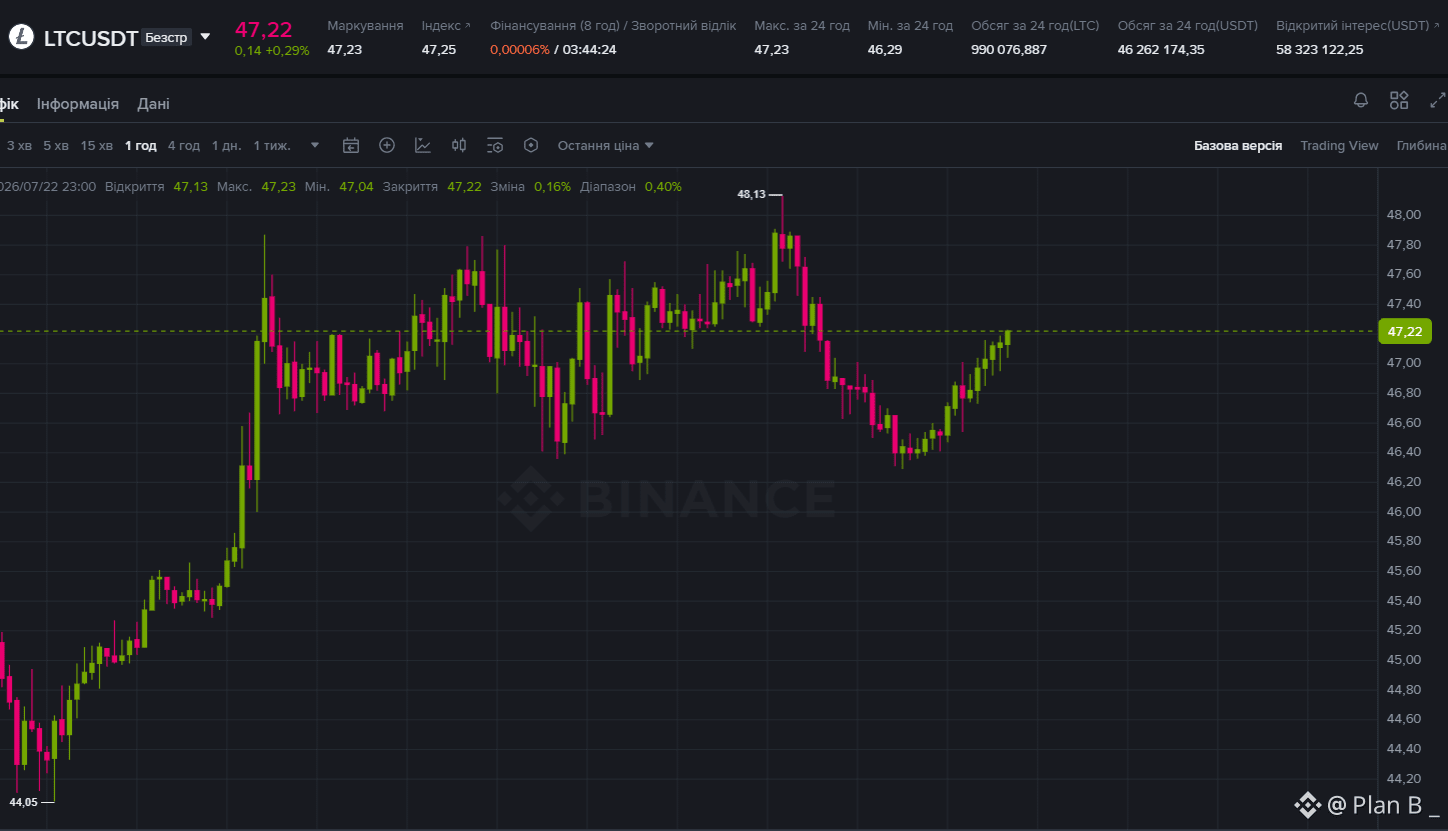This screenshot has width=1448, height=831.
Task: Click the Мін. 47,04 value in chart legend
Action: tap(356, 186)
